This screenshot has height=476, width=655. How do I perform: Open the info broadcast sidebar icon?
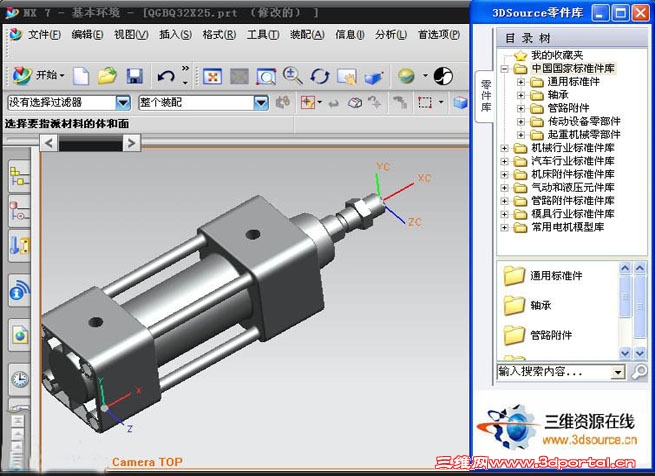click(19, 291)
